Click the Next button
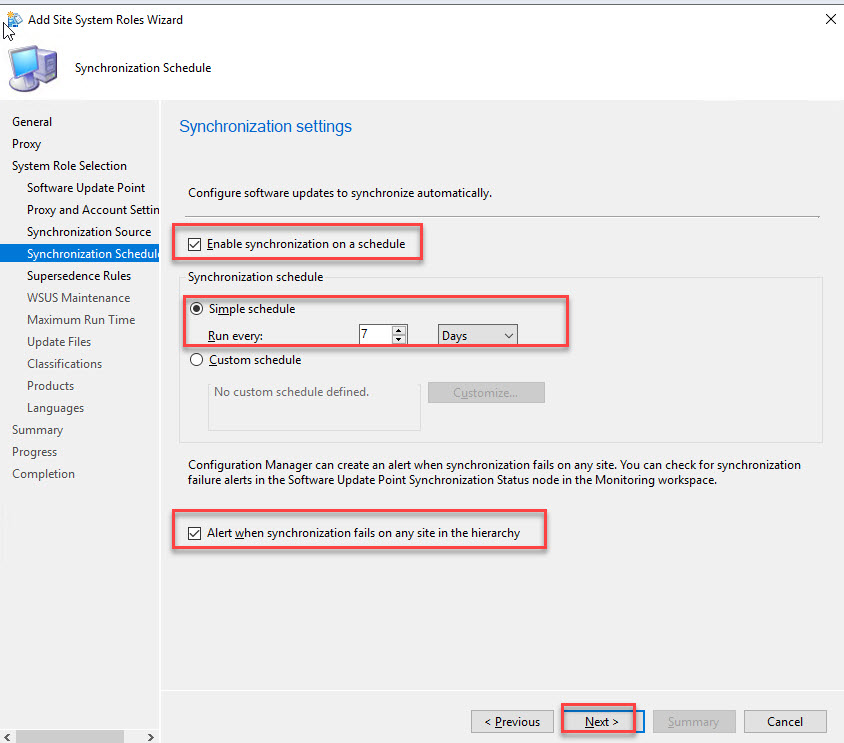This screenshot has width=844, height=743. [x=602, y=722]
